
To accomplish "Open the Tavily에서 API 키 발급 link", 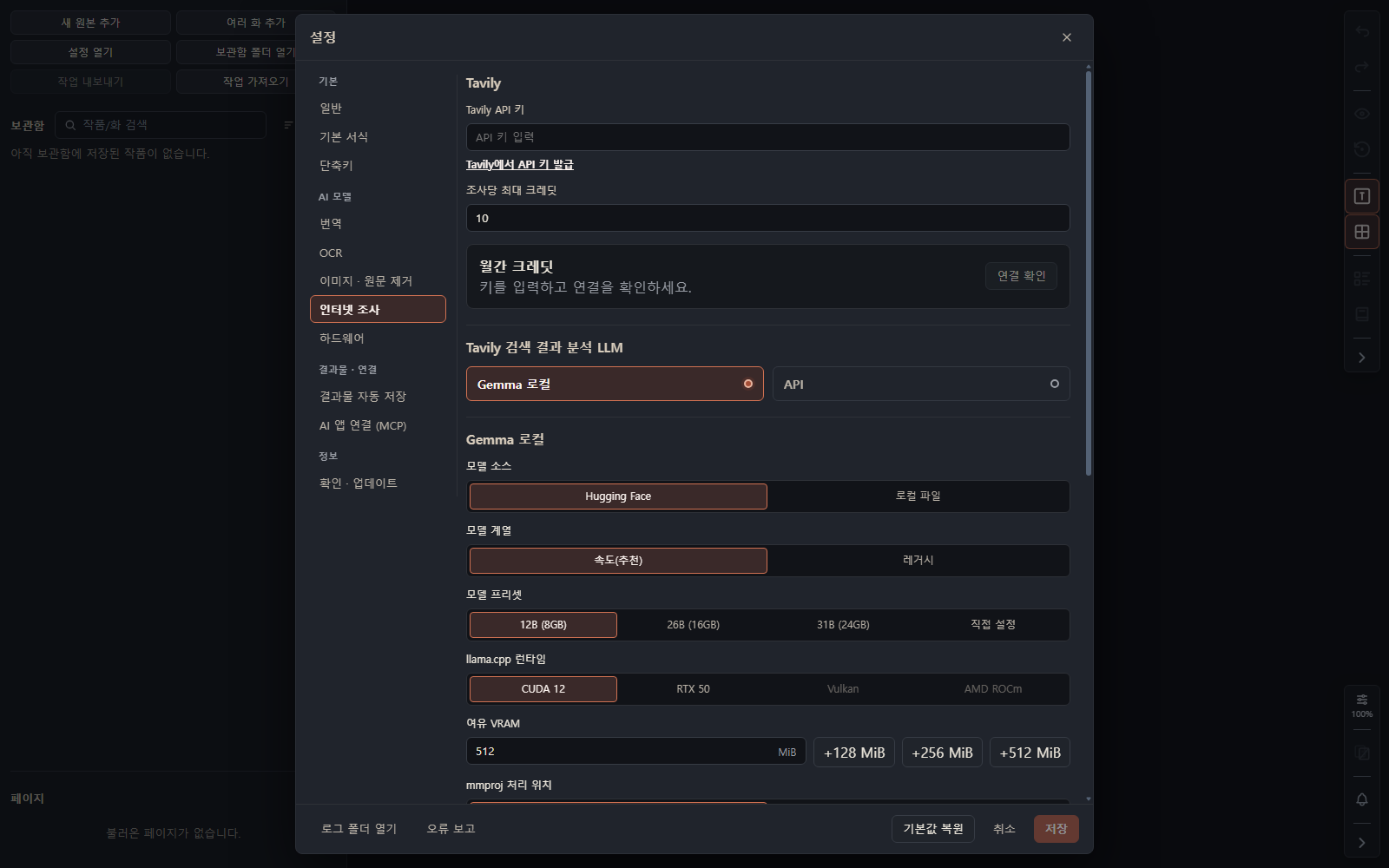I will pos(519,165).
